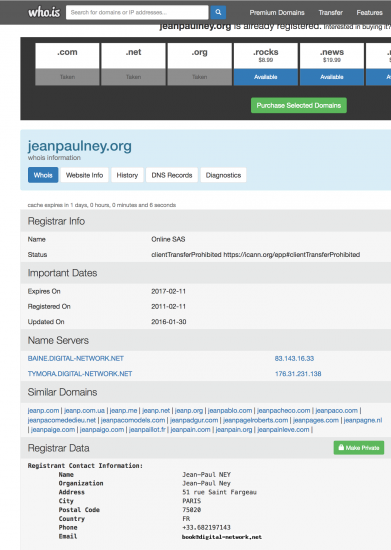Click the blue search magnifier button
Image resolution: width=391 pixels, height=550 pixels.
click(218, 13)
